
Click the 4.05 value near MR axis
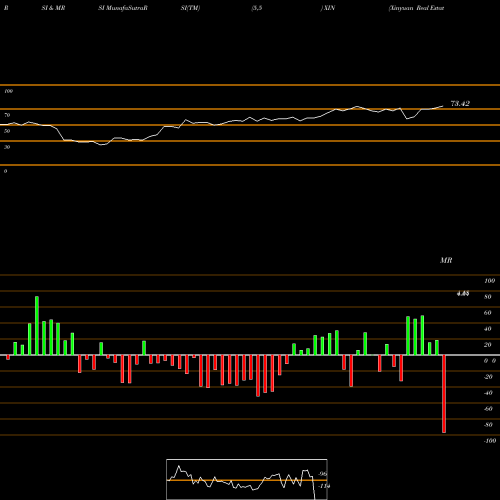tap(463, 293)
